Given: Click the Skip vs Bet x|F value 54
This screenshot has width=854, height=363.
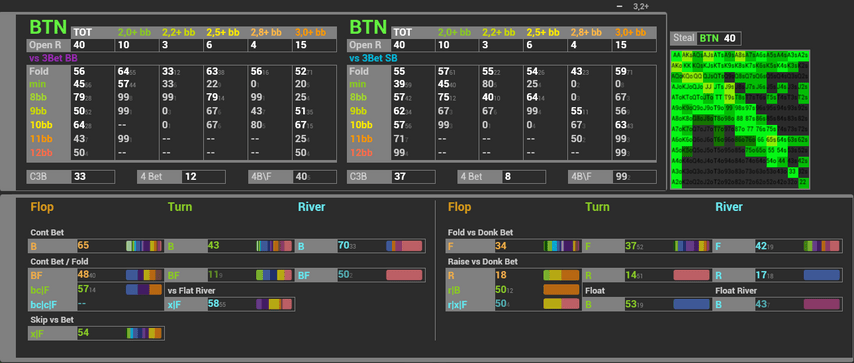Looking at the screenshot, I should point(83,332).
